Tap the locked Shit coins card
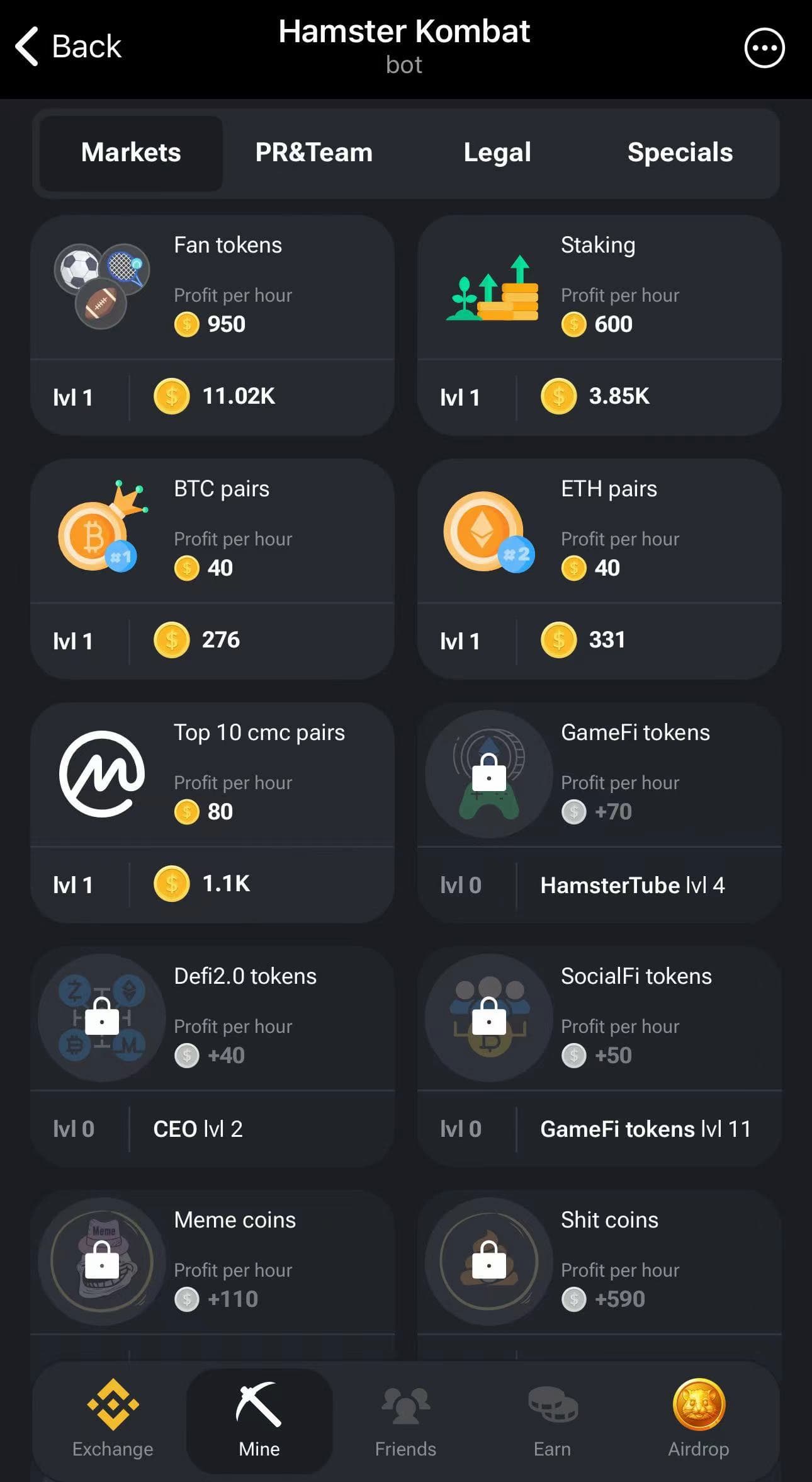Viewport: 812px width, 1482px height. 599,1266
